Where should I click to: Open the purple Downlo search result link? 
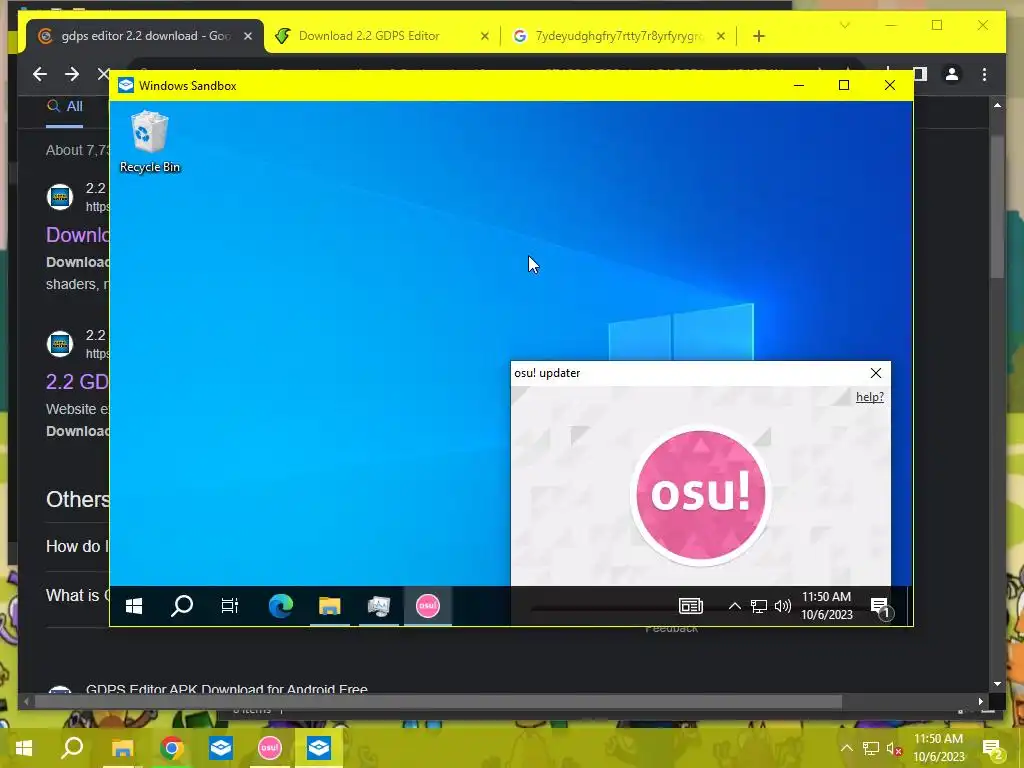(78, 234)
